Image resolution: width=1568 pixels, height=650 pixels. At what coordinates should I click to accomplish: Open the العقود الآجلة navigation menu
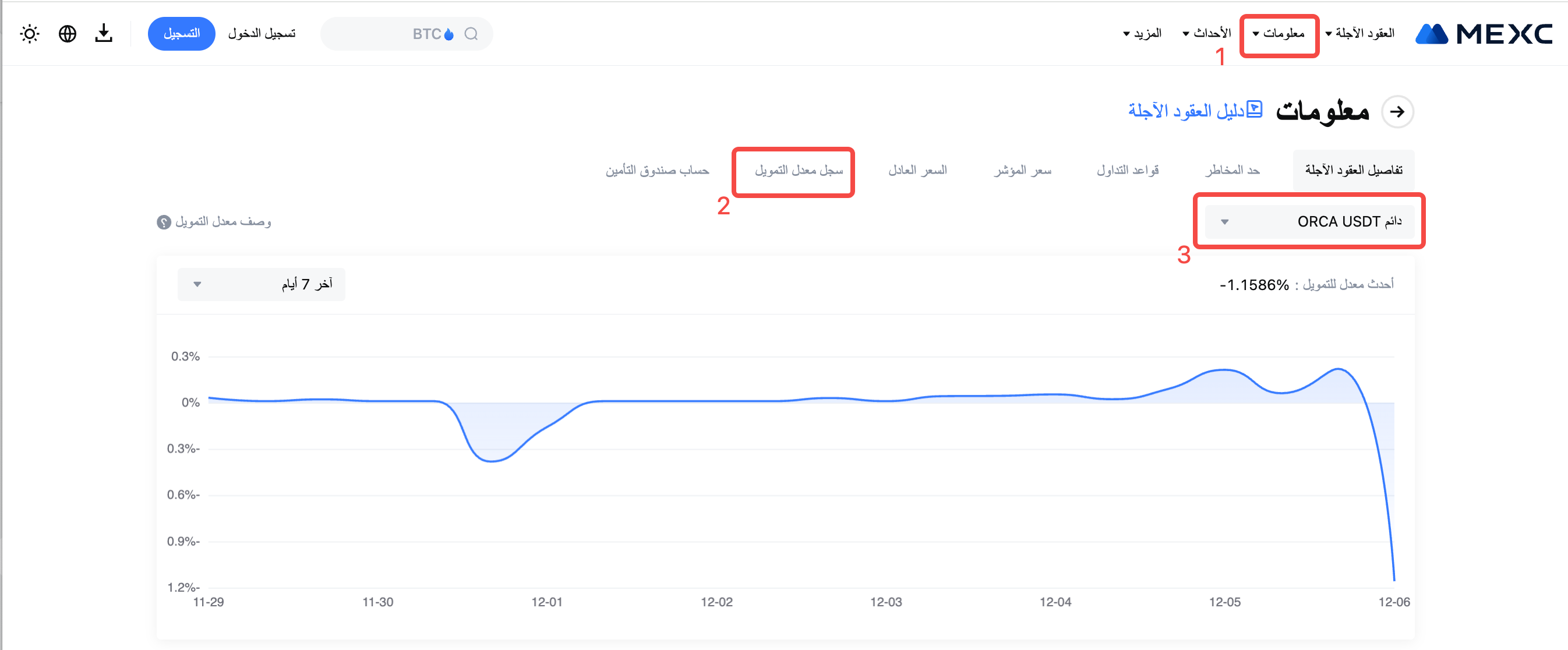pos(1360,33)
